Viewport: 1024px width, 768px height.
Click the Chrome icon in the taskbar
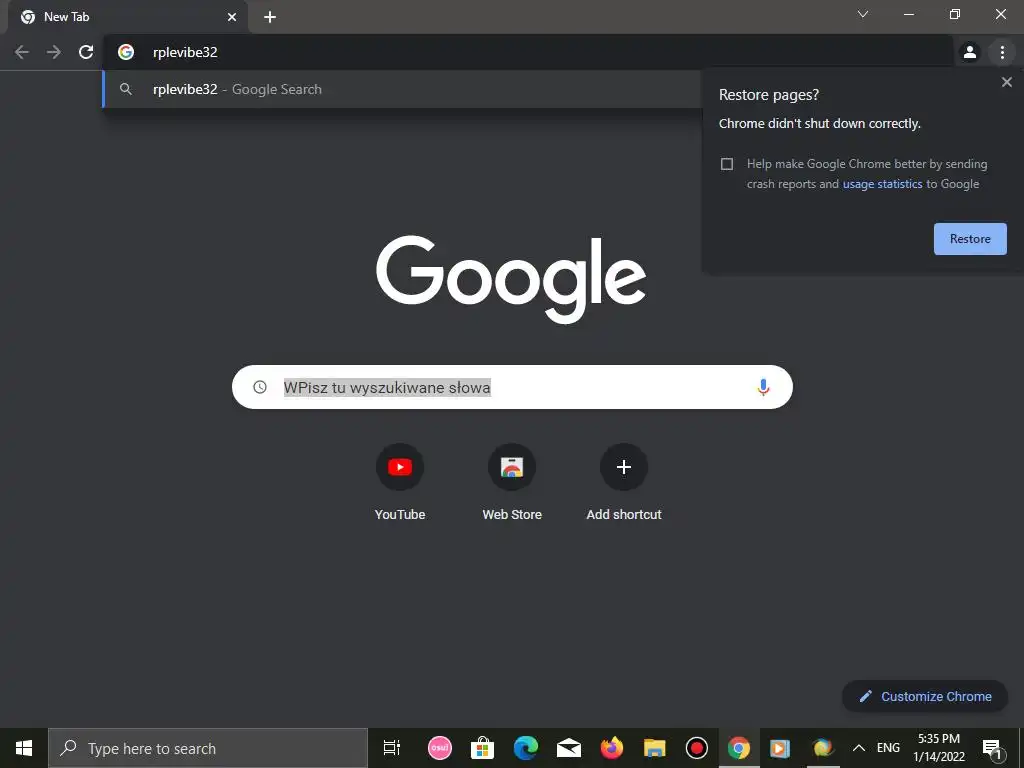(739, 748)
